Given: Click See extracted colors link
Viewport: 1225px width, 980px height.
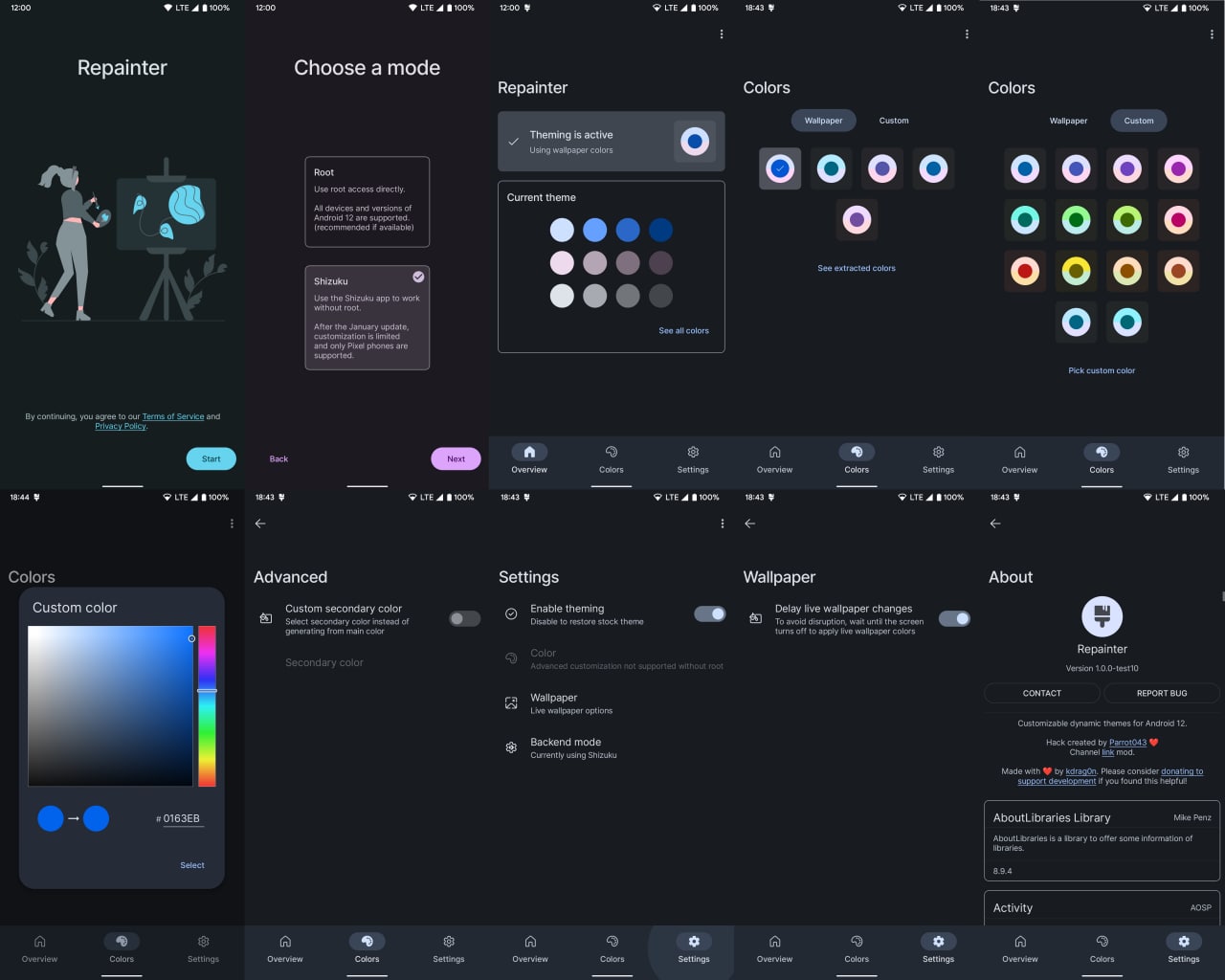Looking at the screenshot, I should pyautogui.click(x=857, y=268).
